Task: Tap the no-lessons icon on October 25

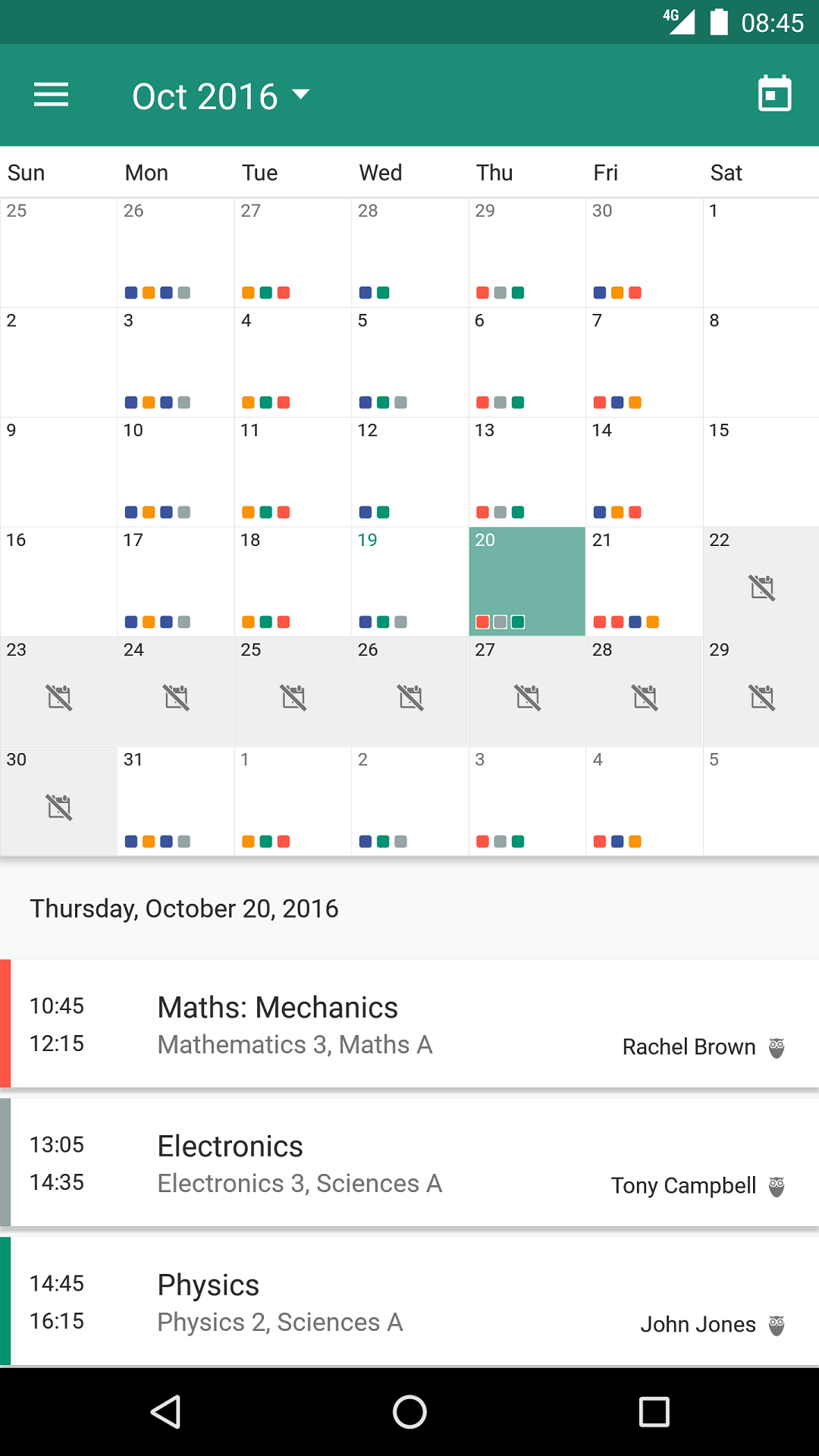Action: 293,698
